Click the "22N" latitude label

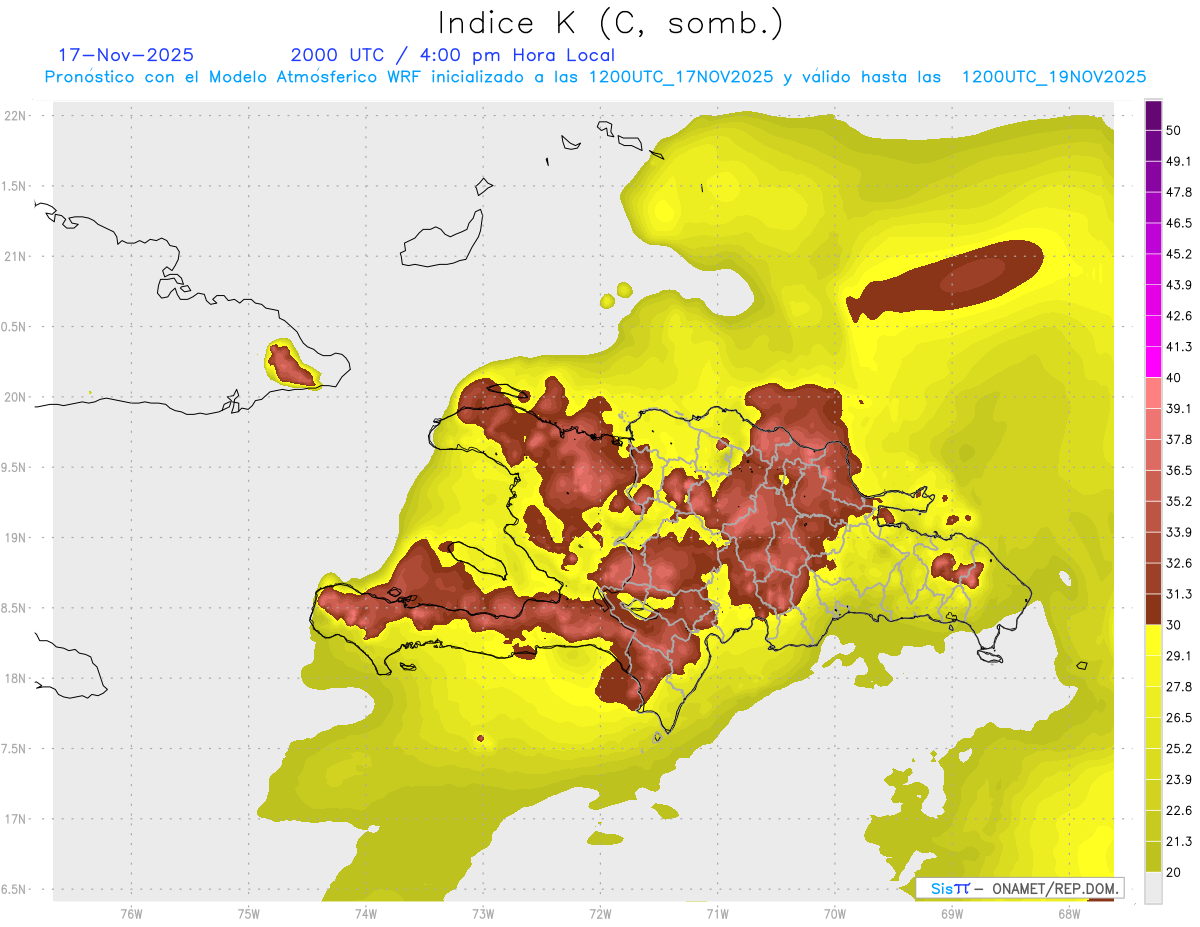click(x=16, y=116)
